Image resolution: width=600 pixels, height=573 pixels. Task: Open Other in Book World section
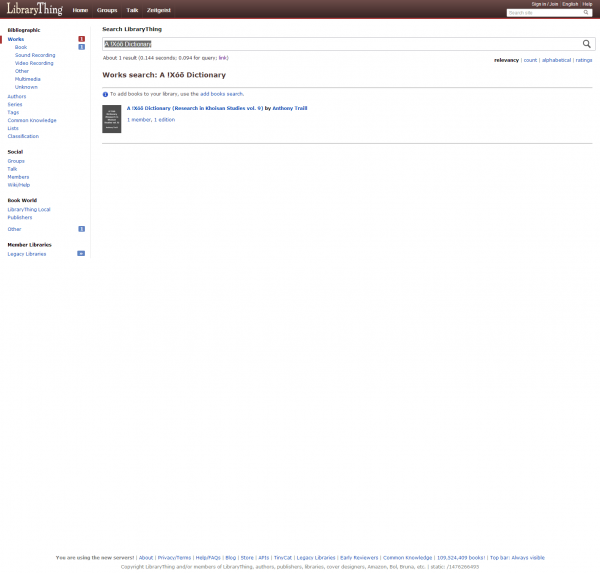(15, 229)
